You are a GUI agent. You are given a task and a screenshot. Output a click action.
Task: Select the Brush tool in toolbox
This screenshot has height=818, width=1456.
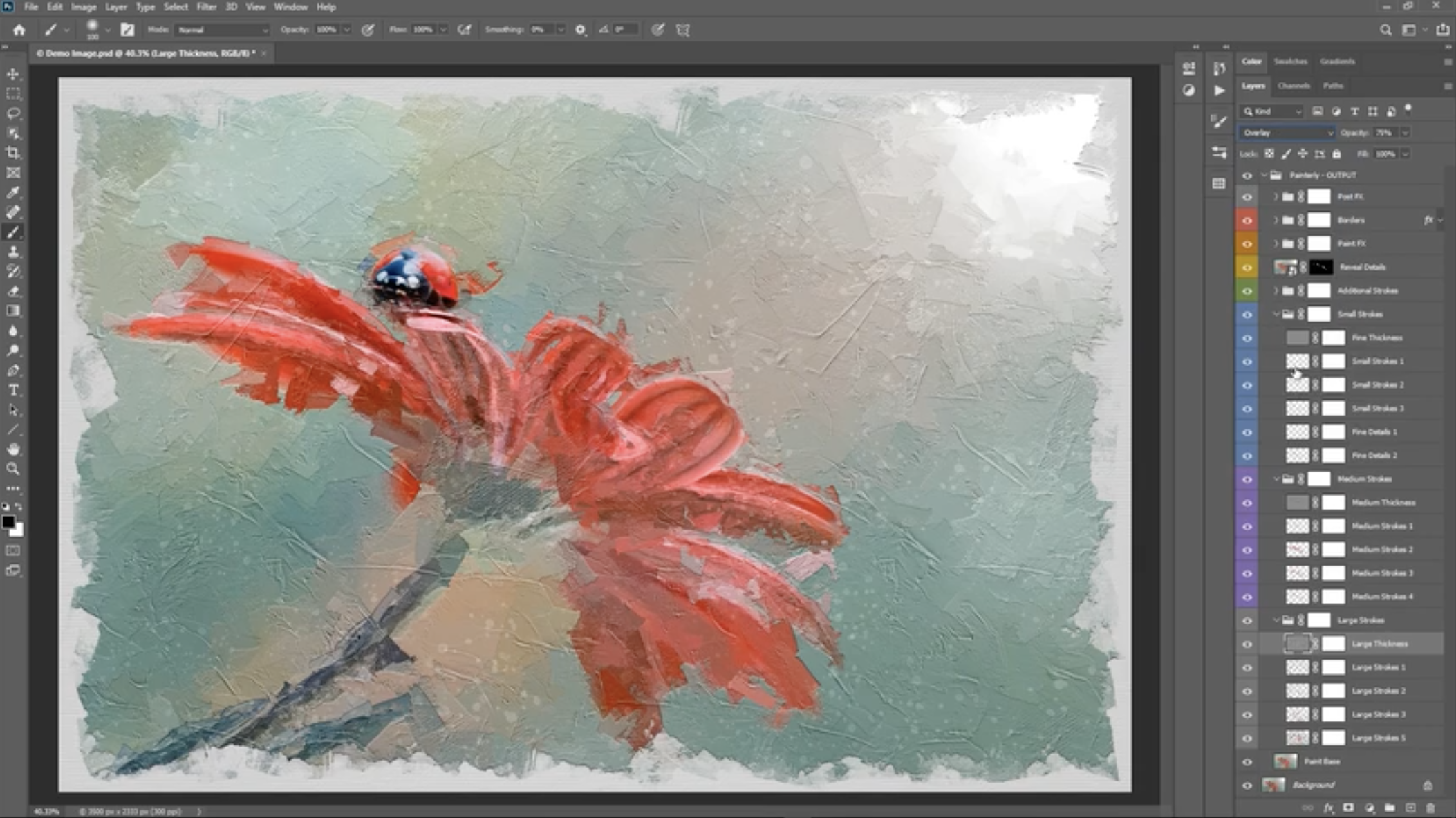point(13,232)
